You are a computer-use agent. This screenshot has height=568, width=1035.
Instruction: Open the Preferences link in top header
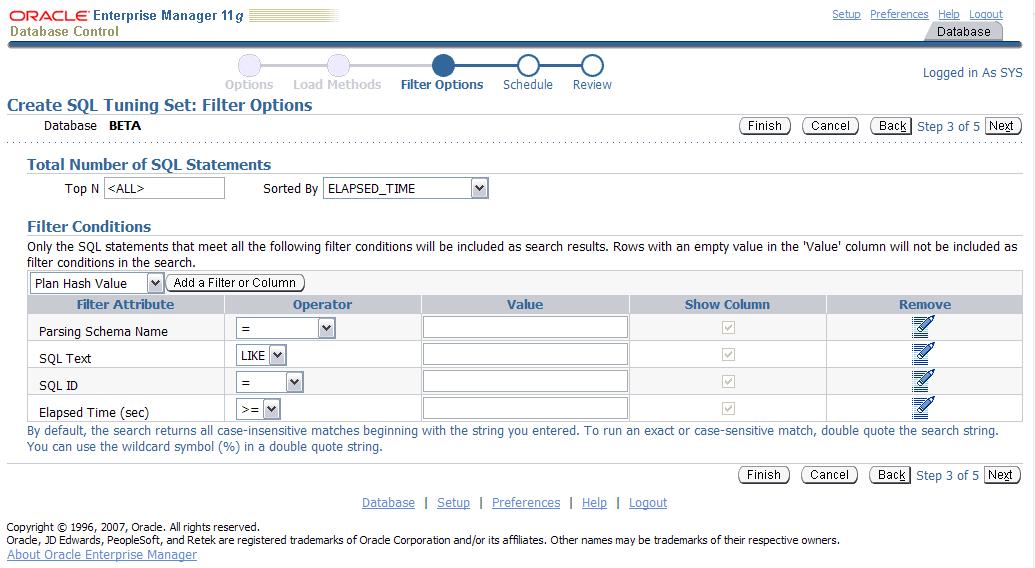pyautogui.click(x=899, y=14)
